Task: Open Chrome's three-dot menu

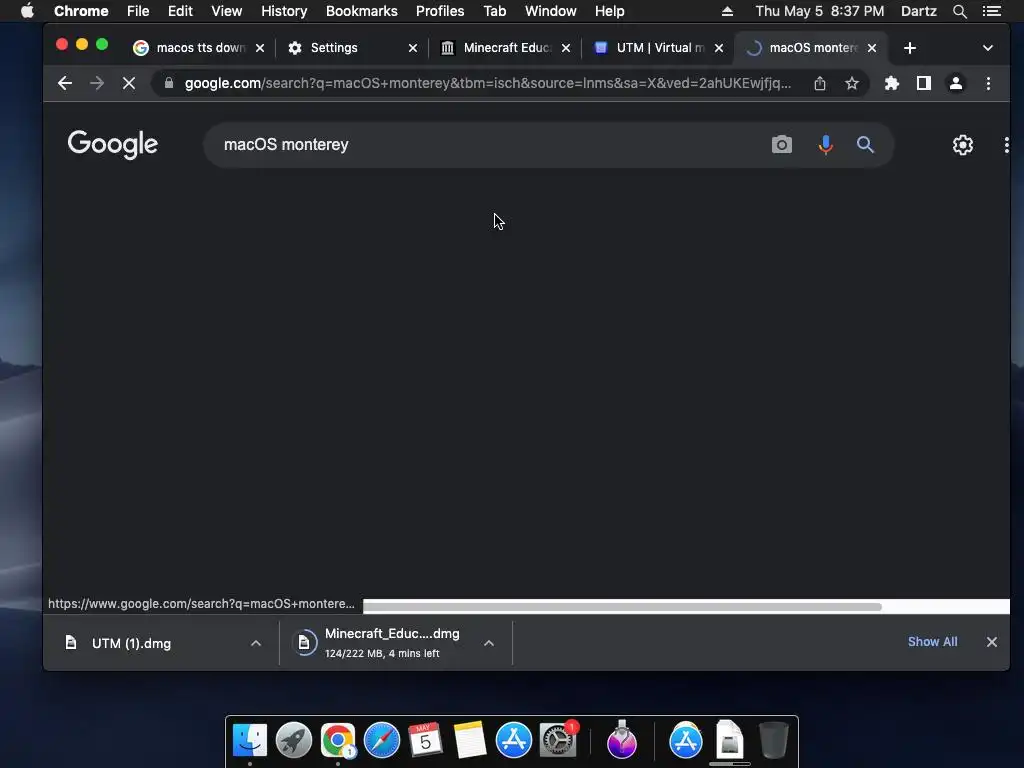Action: coord(988,83)
